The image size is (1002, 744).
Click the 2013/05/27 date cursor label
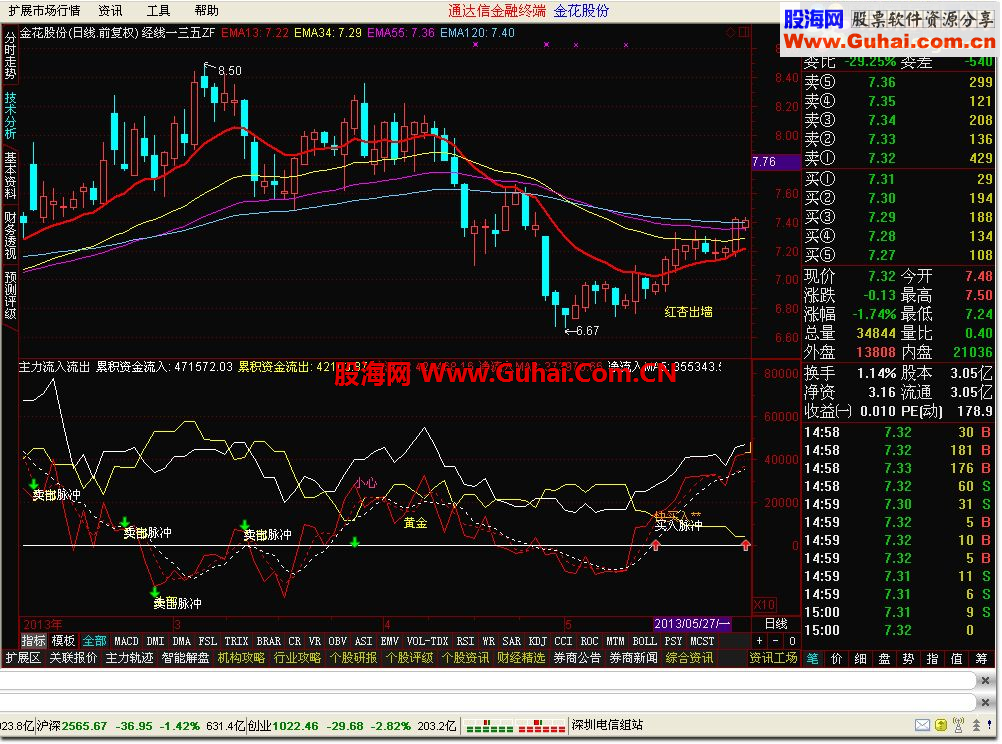691,623
